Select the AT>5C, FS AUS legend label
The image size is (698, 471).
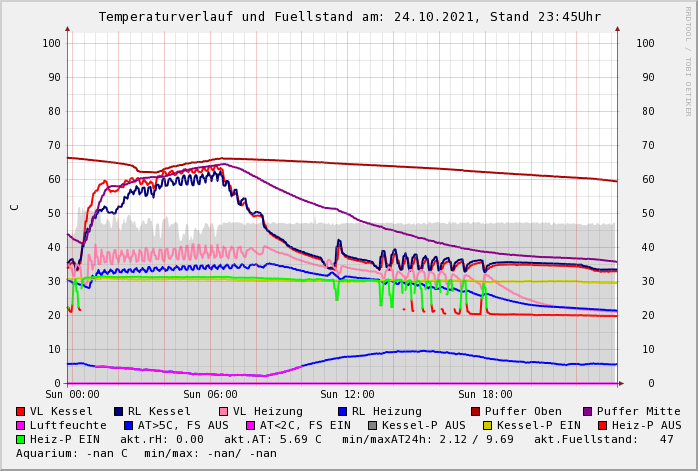pos(182,425)
